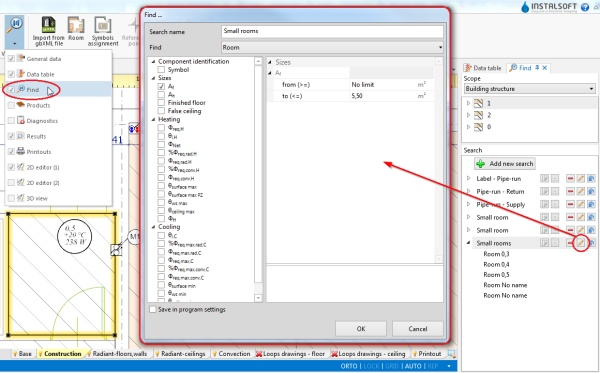Check the Symbol checkbox
600x373 pixels.
161,70
